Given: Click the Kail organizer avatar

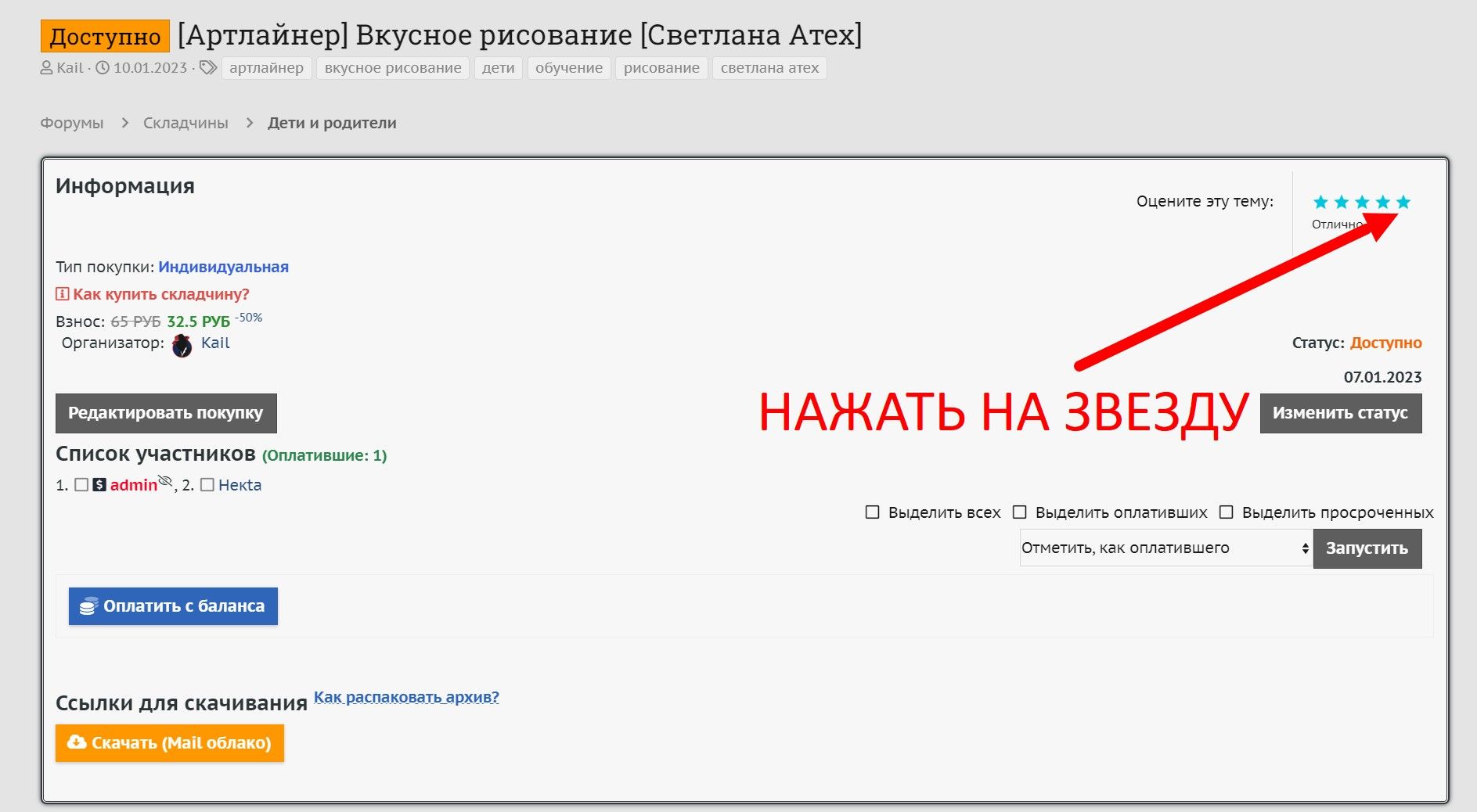Looking at the screenshot, I should pyautogui.click(x=182, y=345).
